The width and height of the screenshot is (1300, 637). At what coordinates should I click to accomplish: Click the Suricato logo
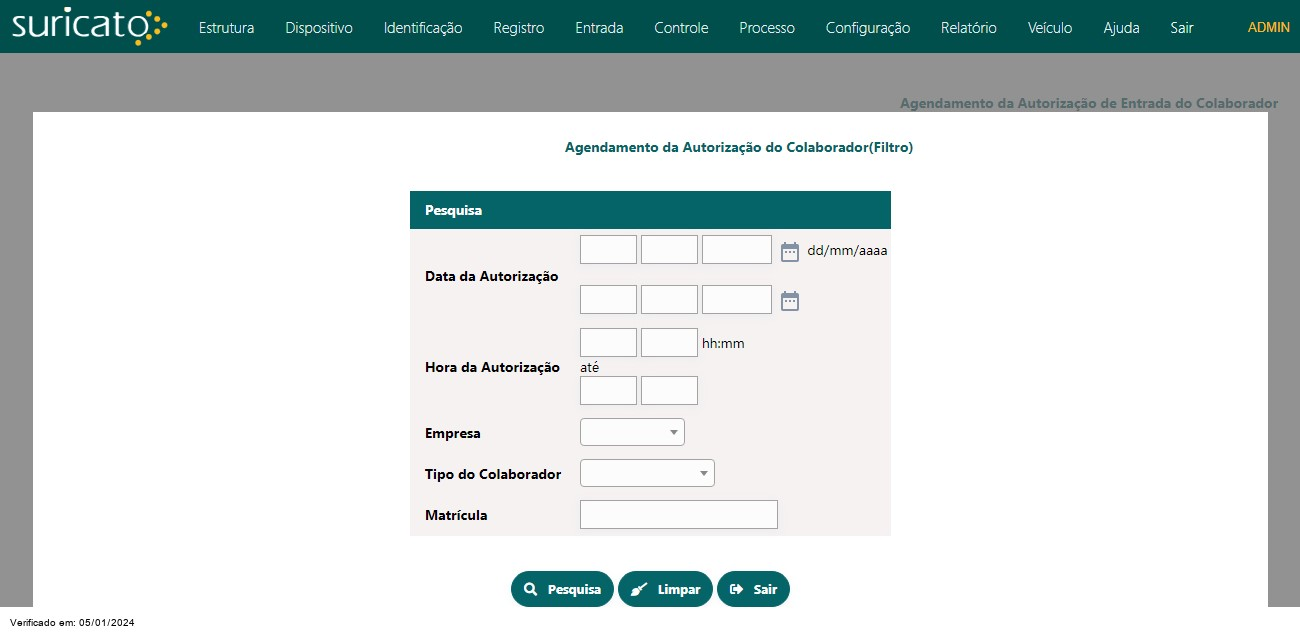89,27
